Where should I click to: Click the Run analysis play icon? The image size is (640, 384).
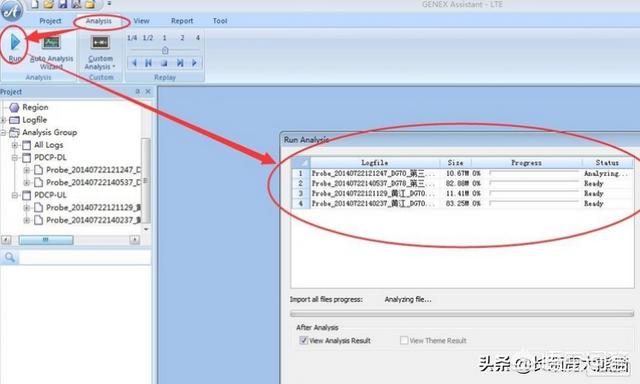(x=15, y=42)
